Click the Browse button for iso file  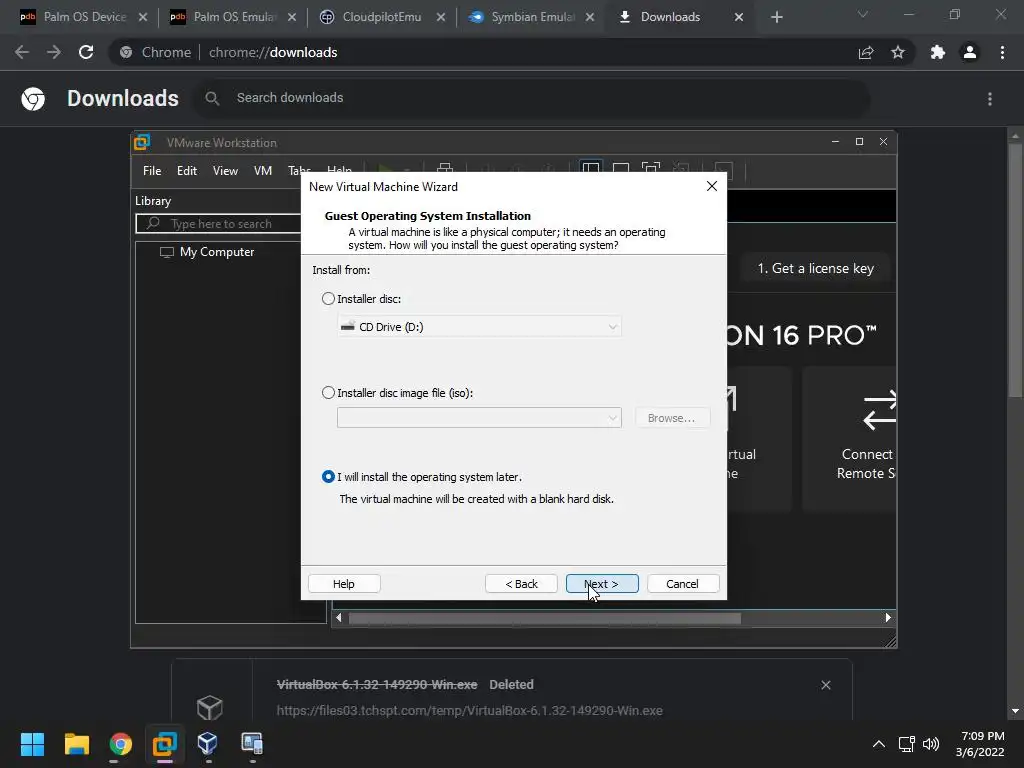pyautogui.click(x=671, y=418)
